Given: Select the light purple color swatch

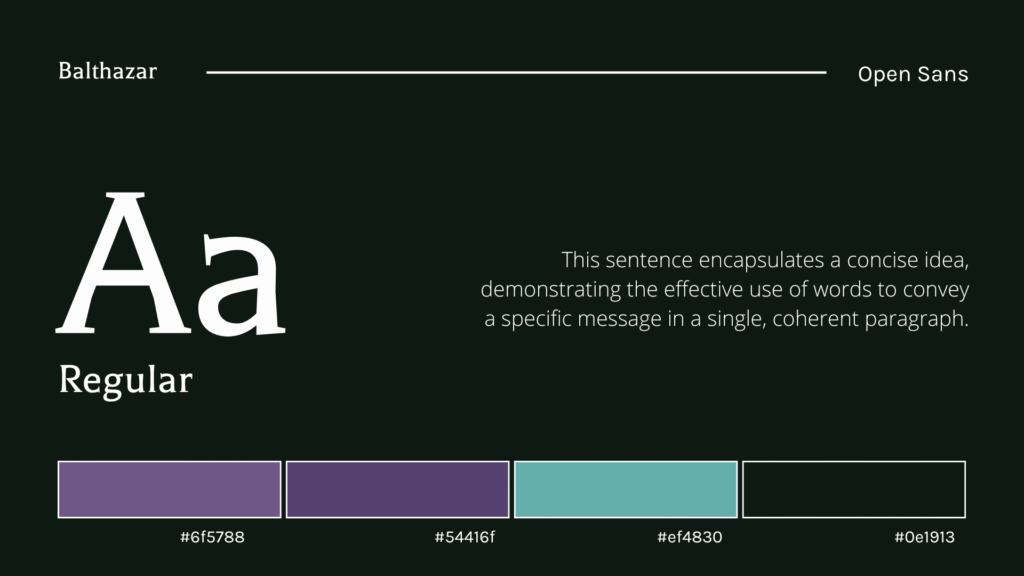Looking at the screenshot, I should [169, 489].
